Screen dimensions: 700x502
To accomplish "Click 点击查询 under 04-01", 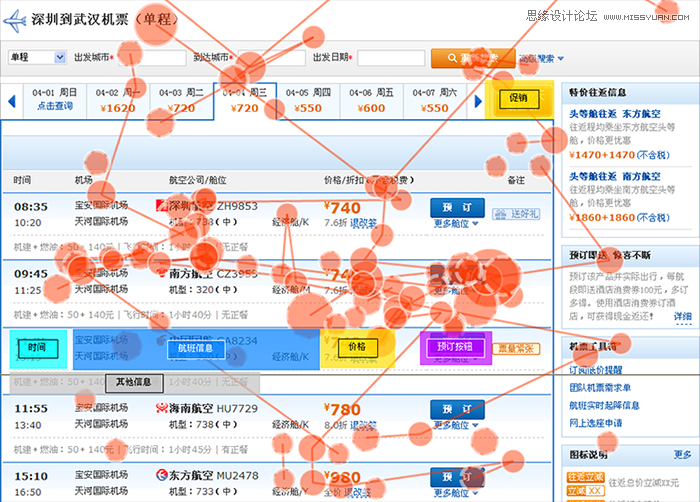I will click(55, 106).
